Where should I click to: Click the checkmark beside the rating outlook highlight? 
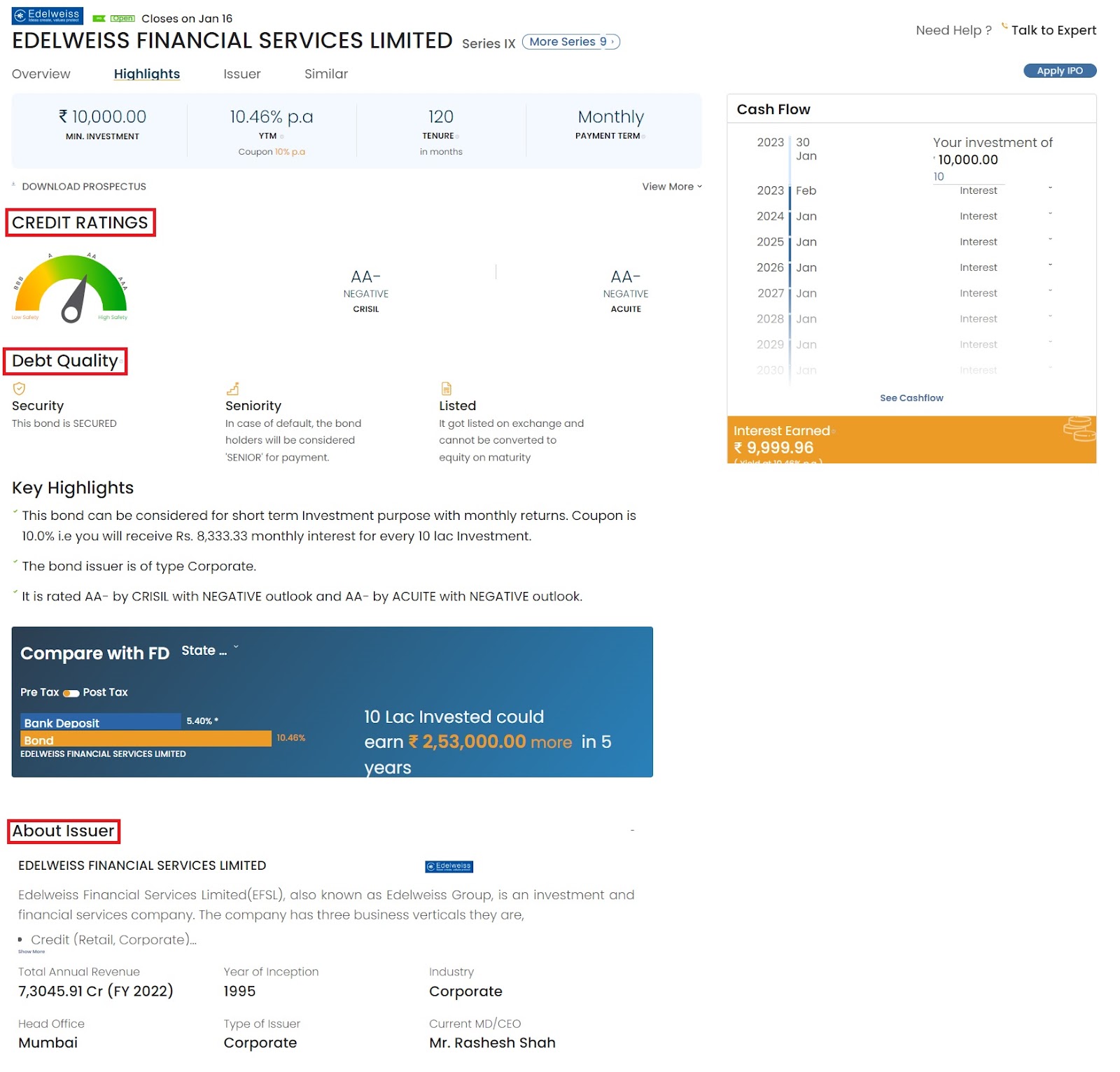pyautogui.click(x=15, y=593)
